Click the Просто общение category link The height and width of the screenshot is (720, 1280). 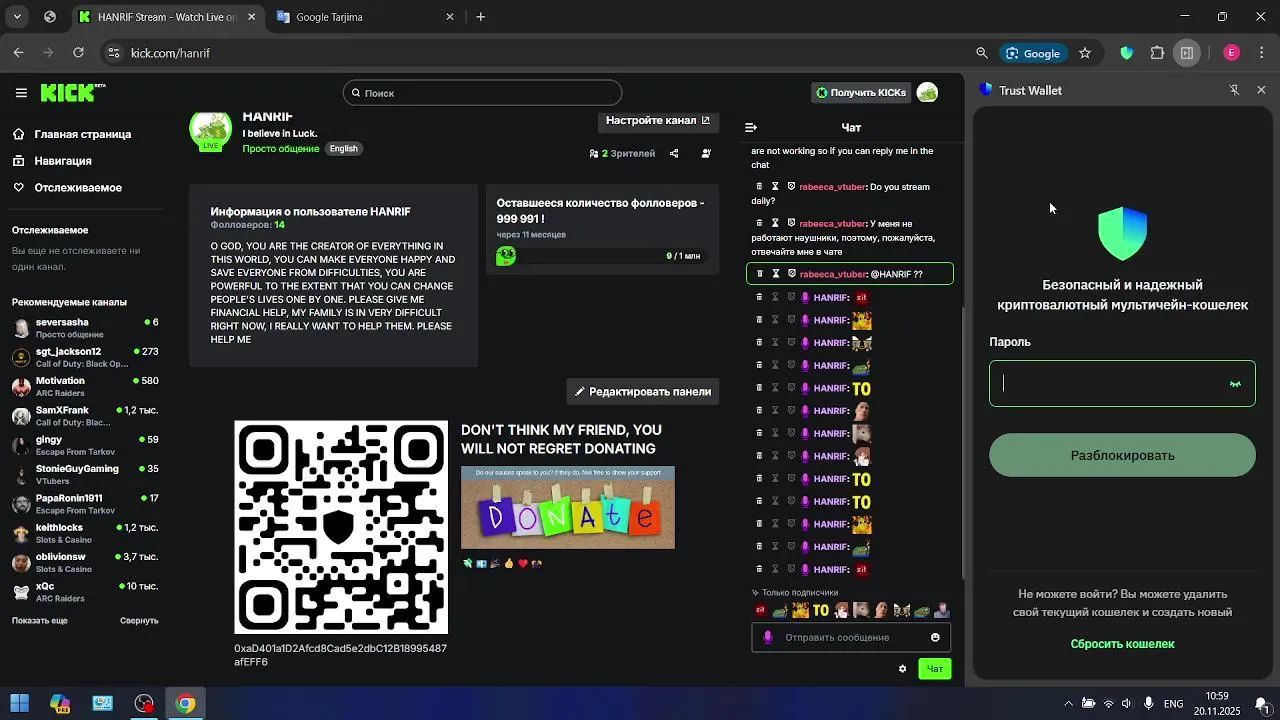click(x=281, y=149)
